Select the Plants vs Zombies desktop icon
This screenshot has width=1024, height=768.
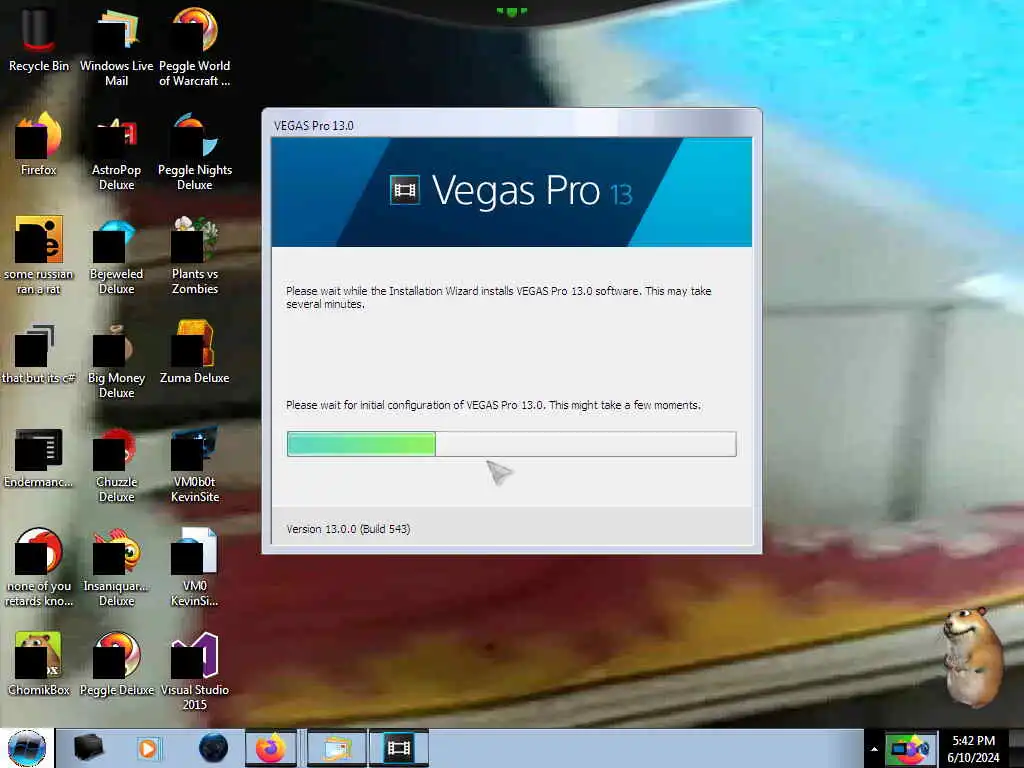tap(195, 255)
